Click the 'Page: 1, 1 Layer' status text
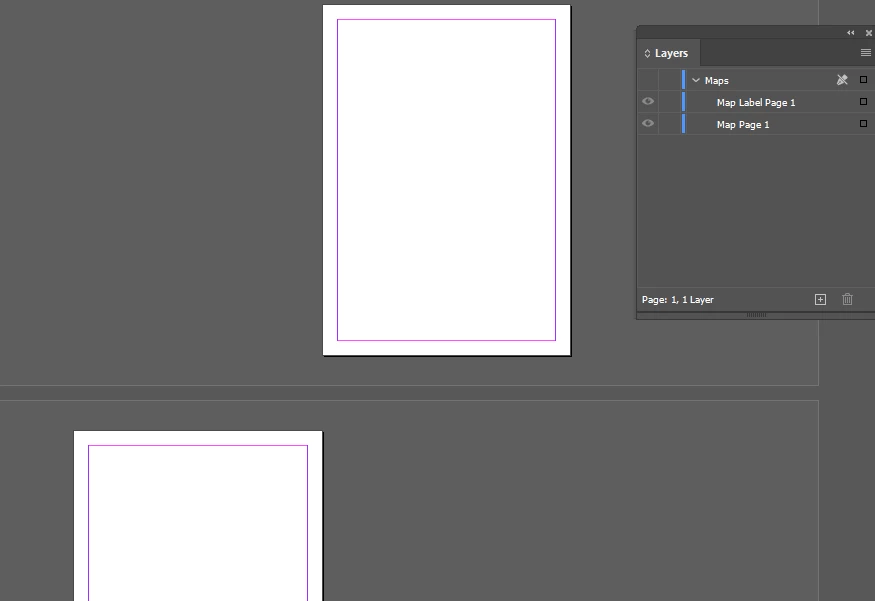The image size is (875, 601). pos(677,300)
